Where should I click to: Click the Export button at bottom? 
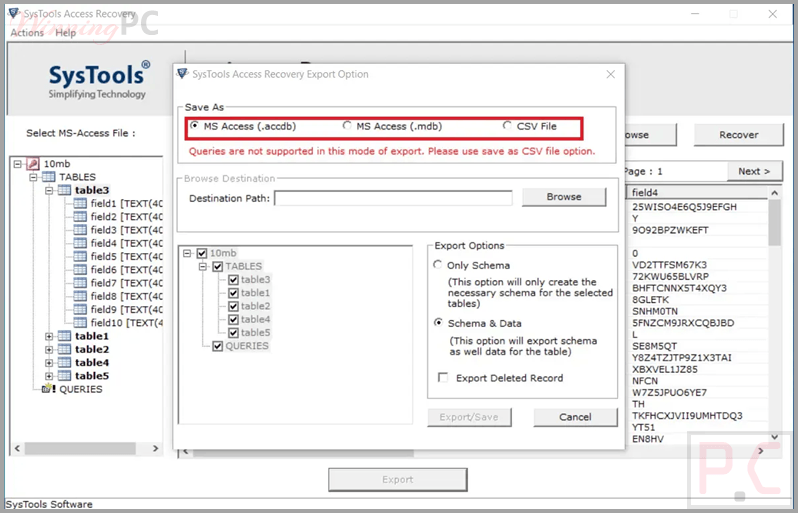397,479
